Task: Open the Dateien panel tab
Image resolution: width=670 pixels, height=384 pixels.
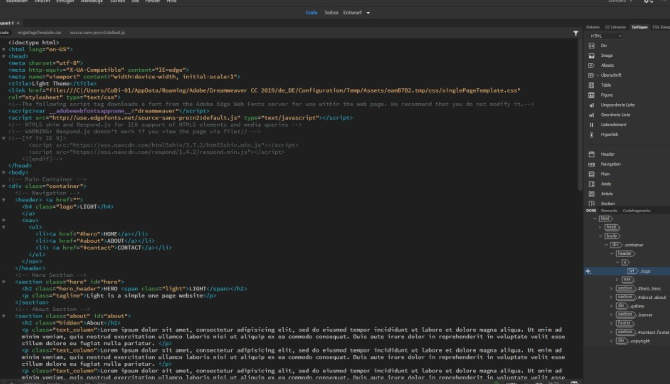Action: [x=592, y=27]
